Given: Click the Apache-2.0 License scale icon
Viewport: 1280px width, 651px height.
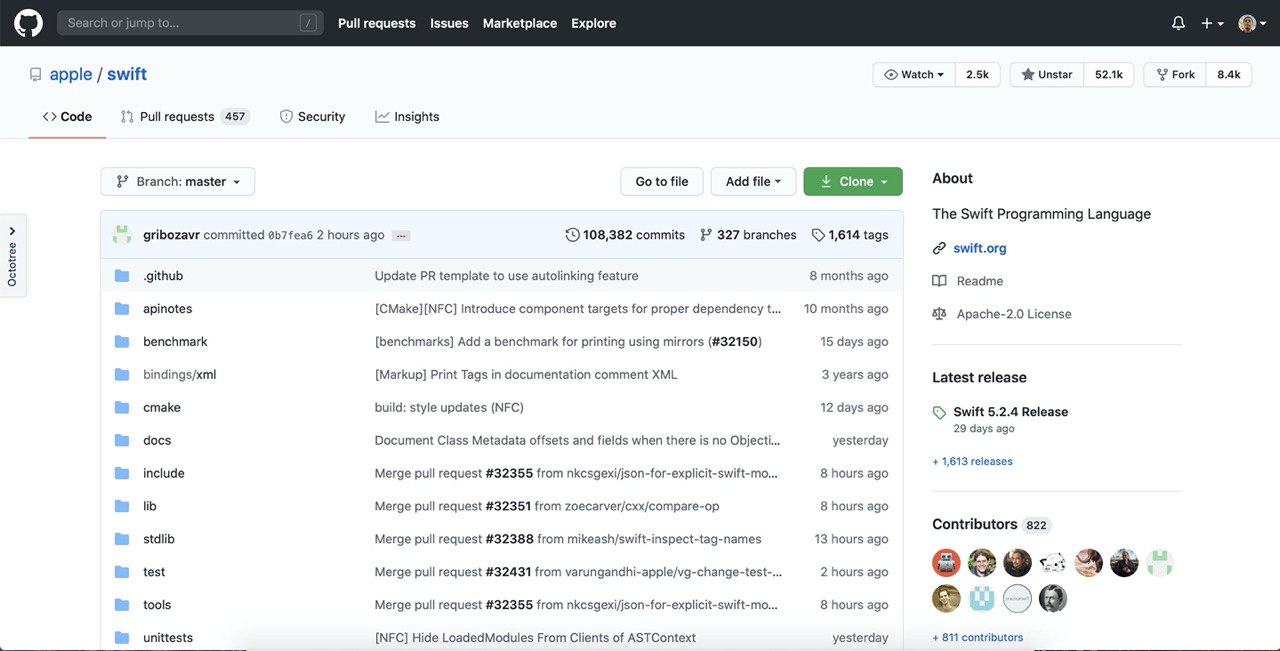Looking at the screenshot, I should tap(939, 314).
